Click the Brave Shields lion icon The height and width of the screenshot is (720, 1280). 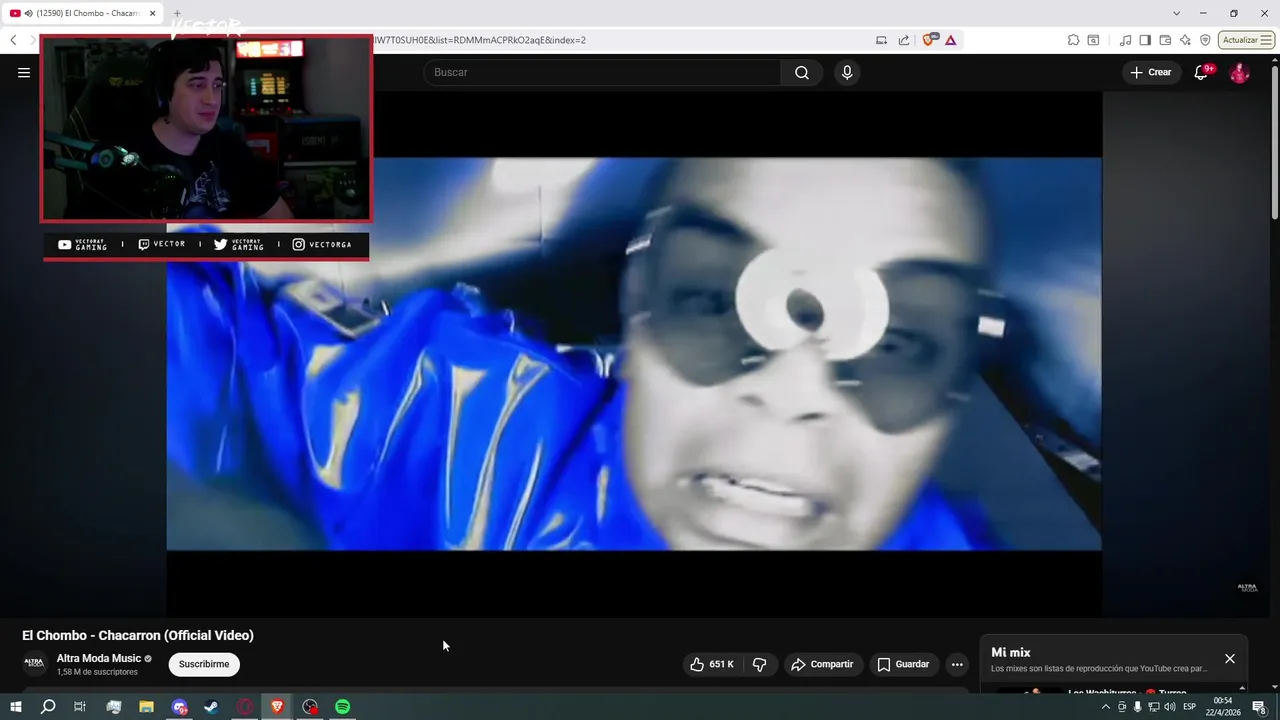930,40
